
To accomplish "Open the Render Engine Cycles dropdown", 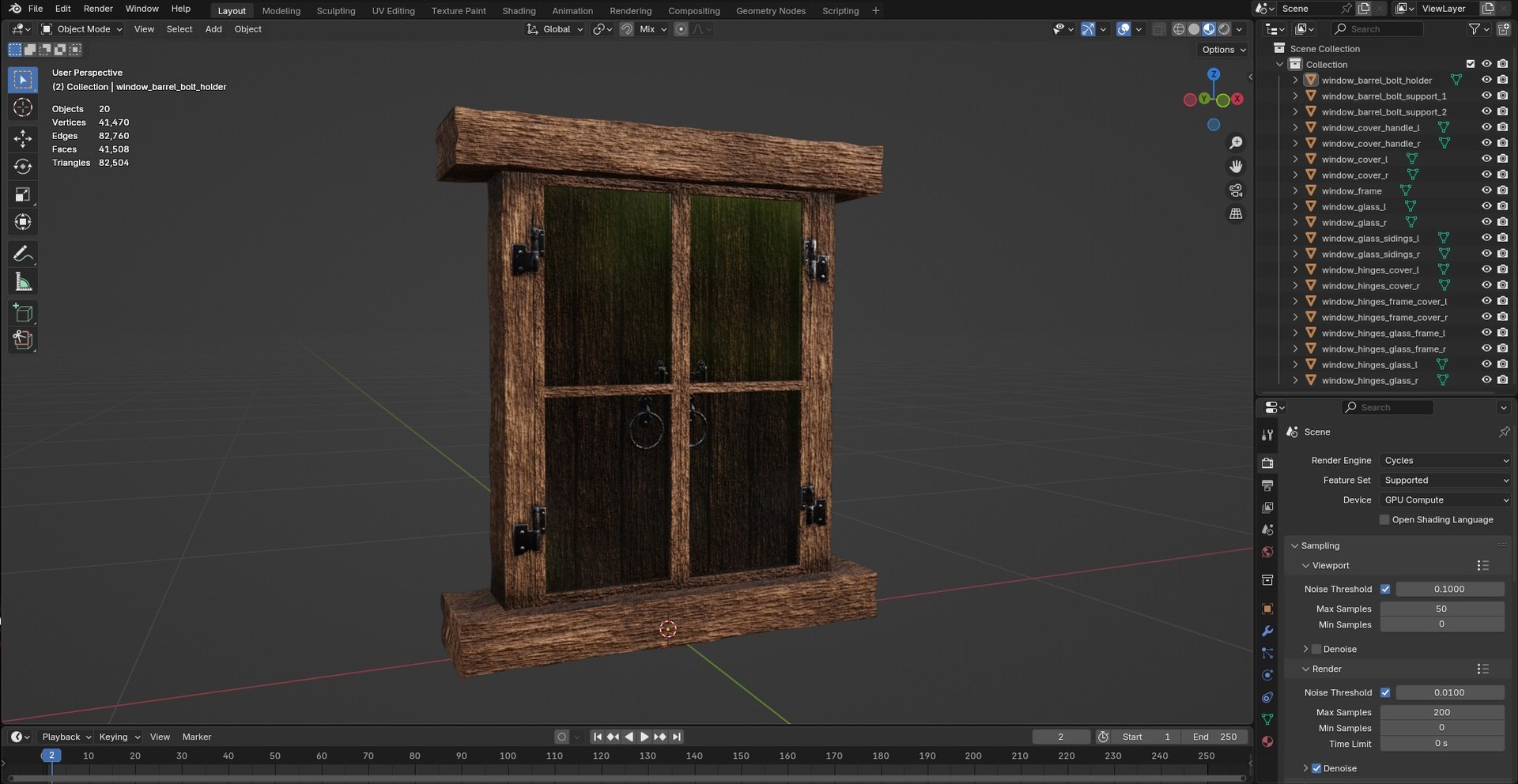I will pyautogui.click(x=1445, y=460).
